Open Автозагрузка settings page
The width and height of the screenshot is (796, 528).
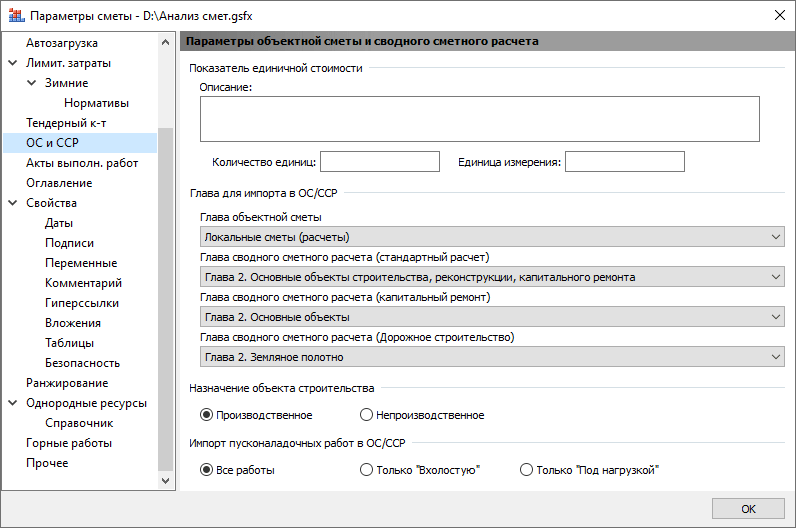[x=62, y=43]
